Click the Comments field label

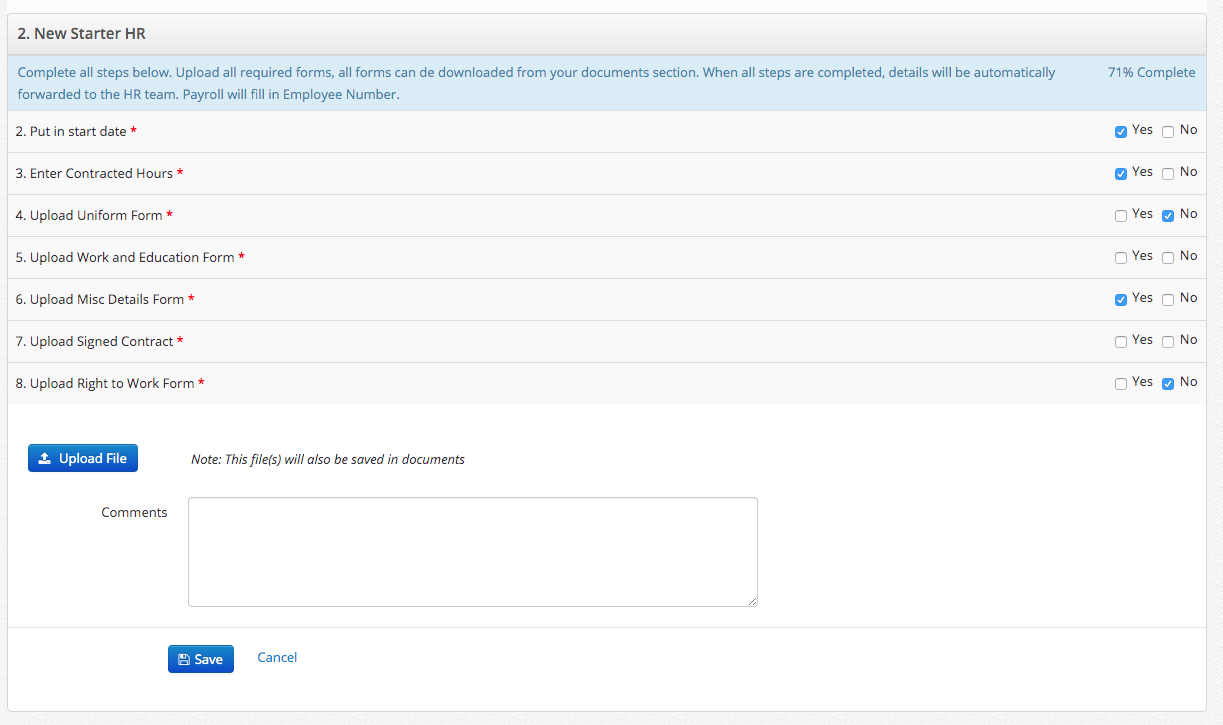coord(134,512)
